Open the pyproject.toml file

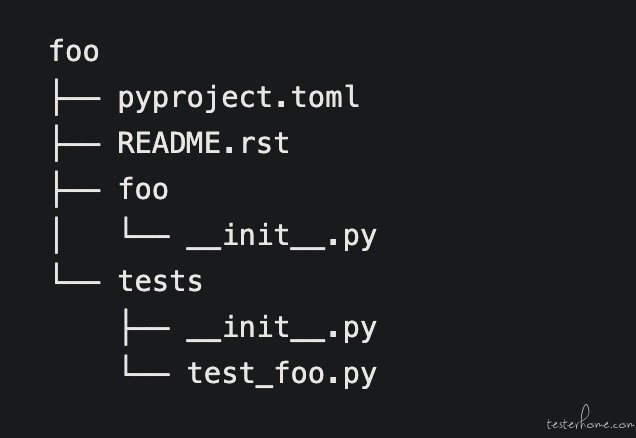pyautogui.click(x=238, y=98)
